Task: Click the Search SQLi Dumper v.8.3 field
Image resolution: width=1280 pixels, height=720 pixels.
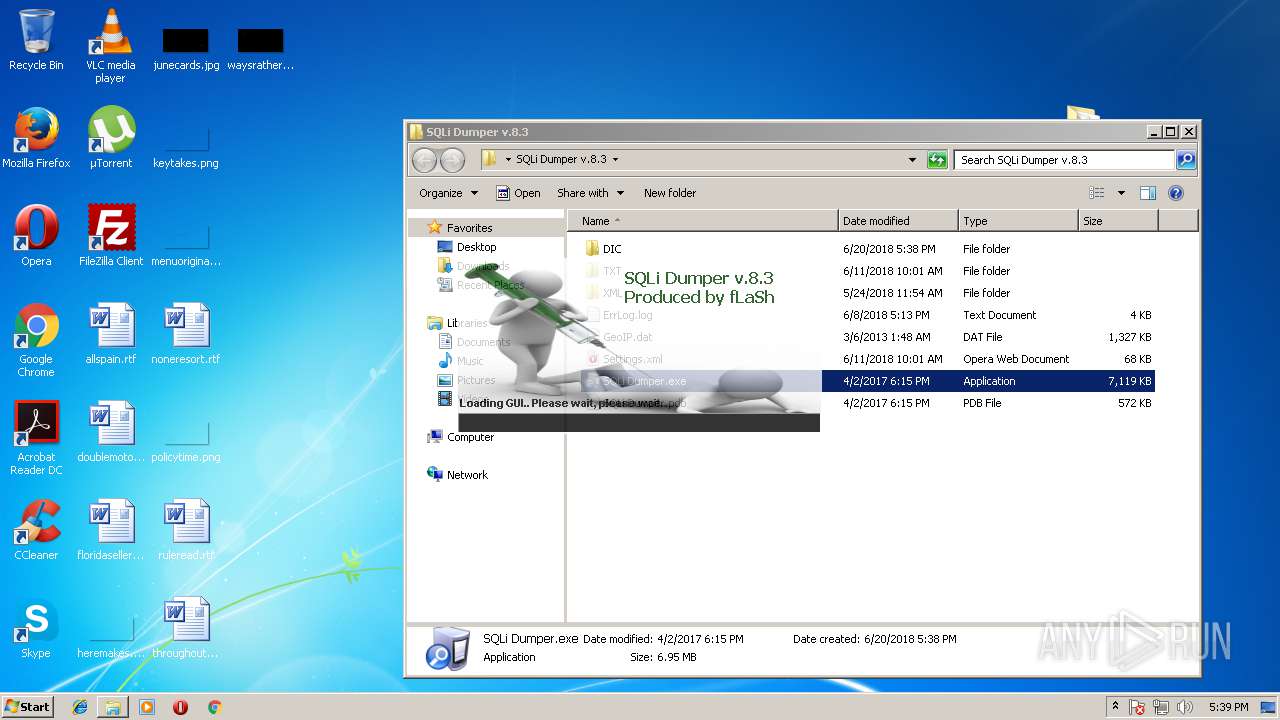Action: [x=1064, y=160]
